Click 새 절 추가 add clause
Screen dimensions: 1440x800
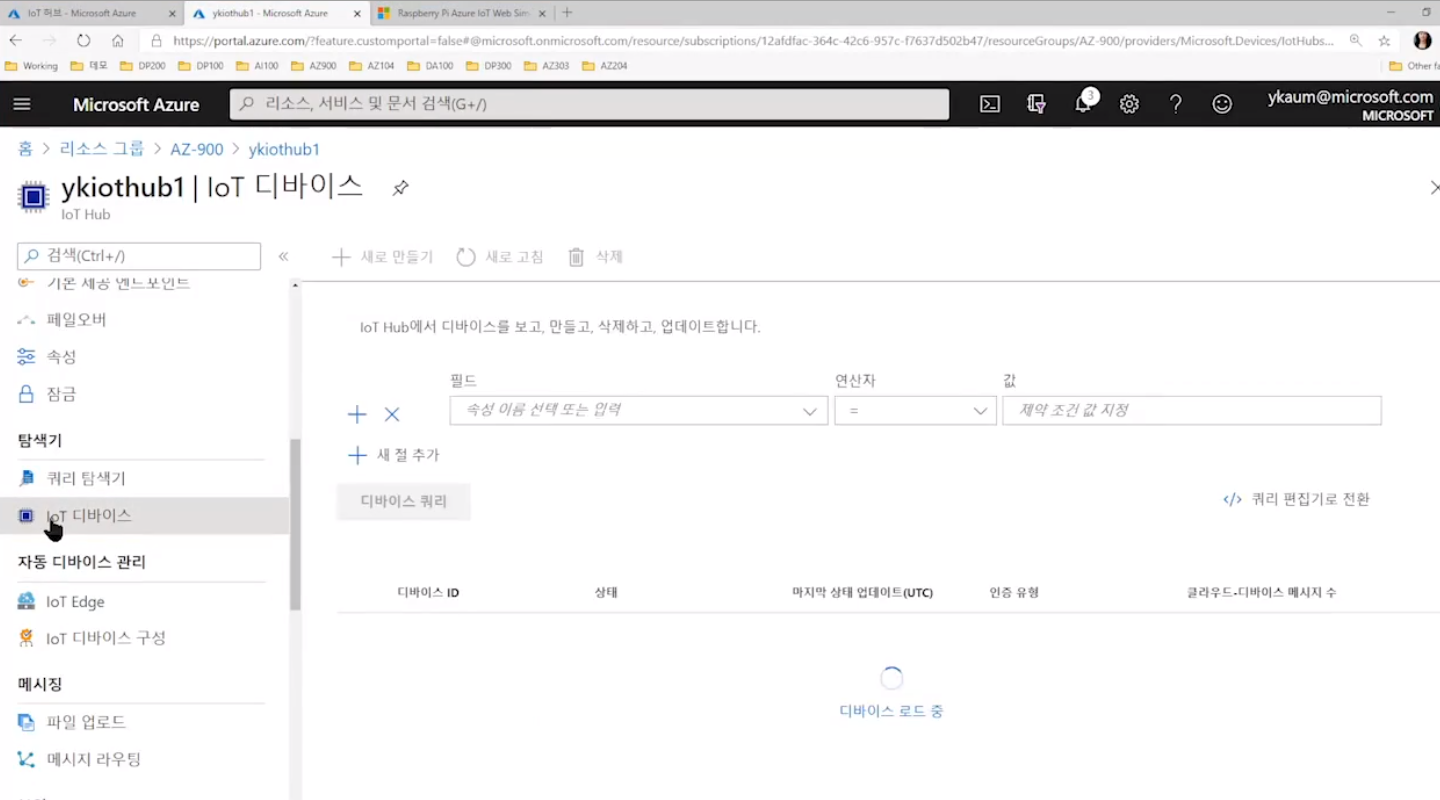394,455
